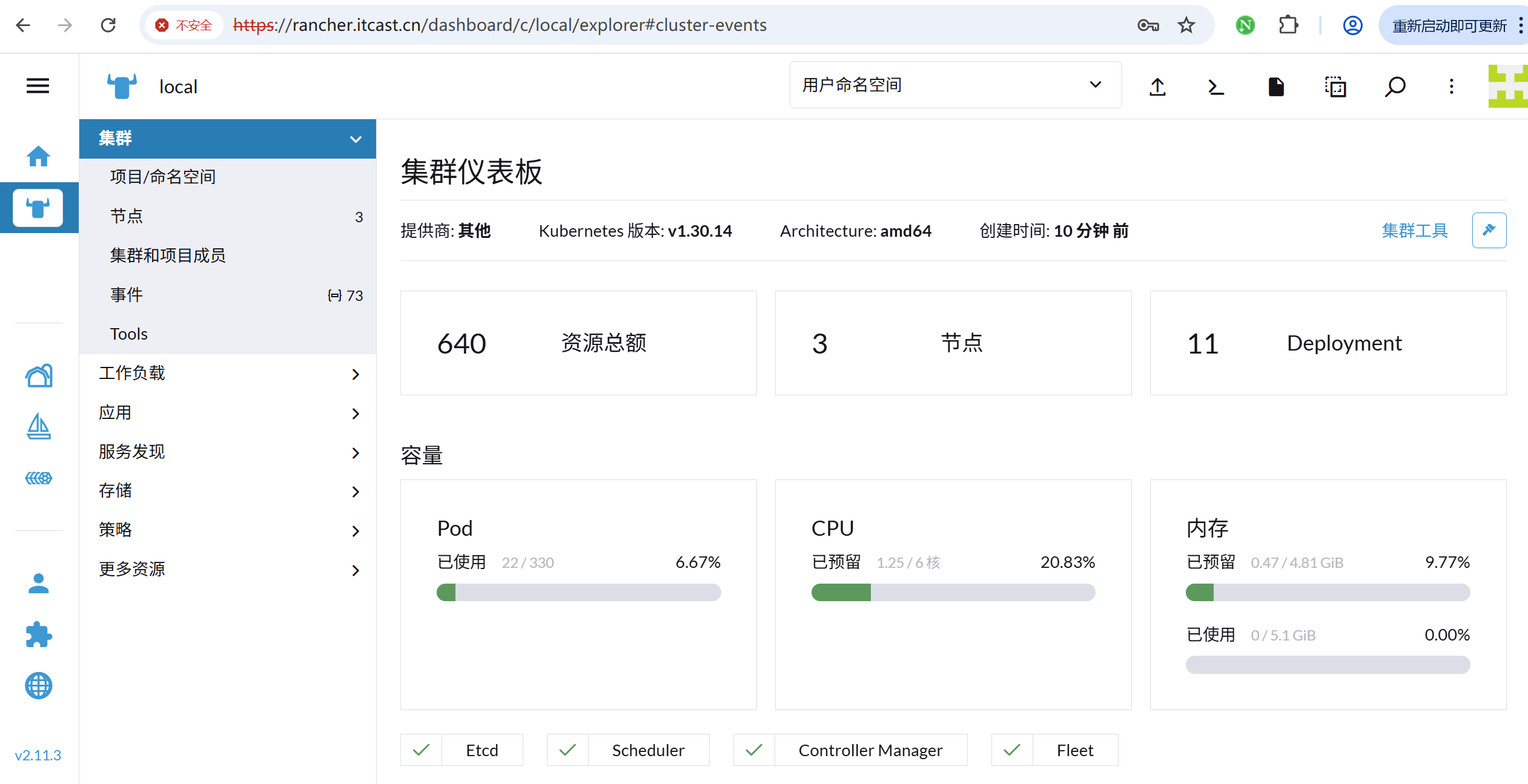Open the resource search magnifier icon
1528x784 pixels.
coord(1395,87)
